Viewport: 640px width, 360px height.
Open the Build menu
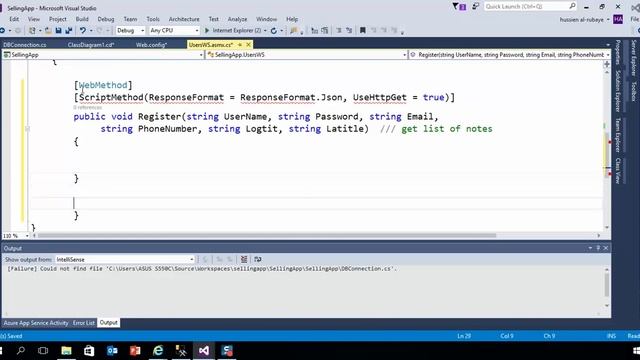click(x=82, y=19)
